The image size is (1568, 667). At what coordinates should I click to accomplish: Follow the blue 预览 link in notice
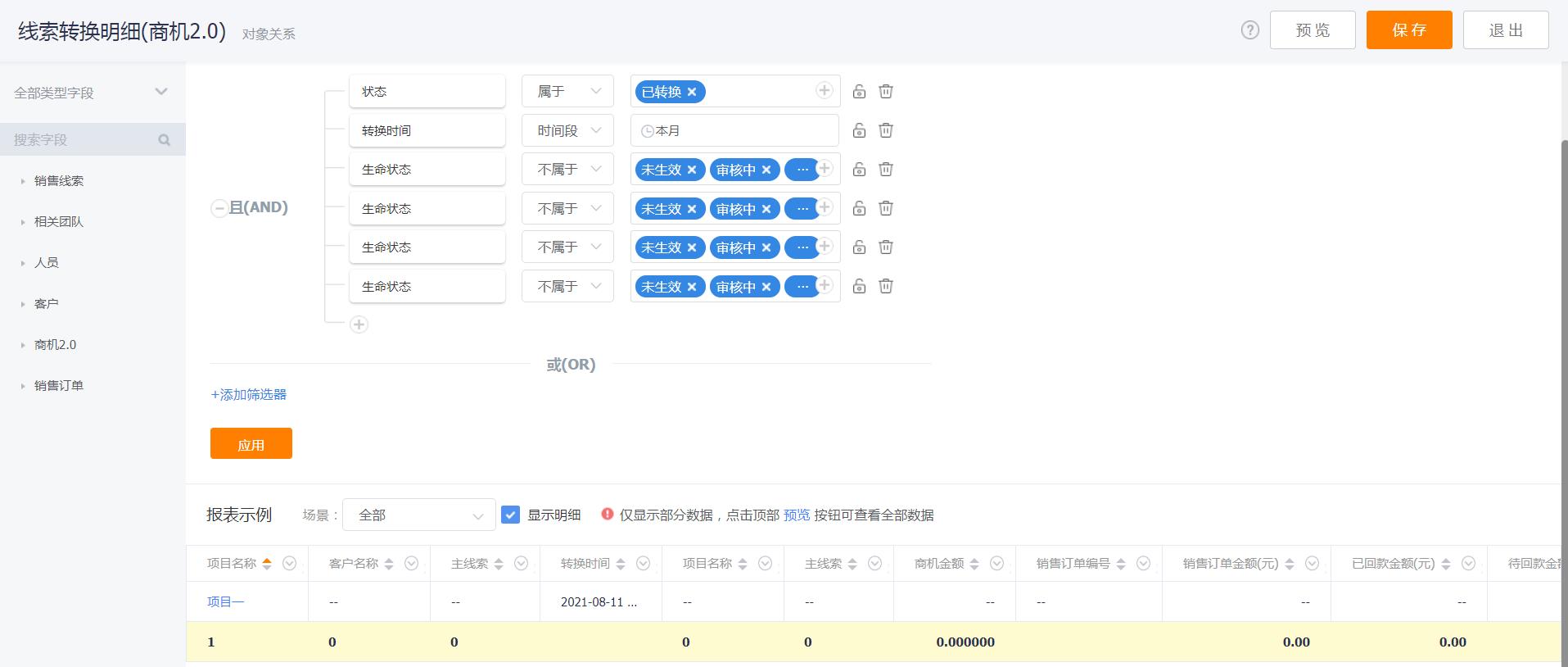click(797, 515)
